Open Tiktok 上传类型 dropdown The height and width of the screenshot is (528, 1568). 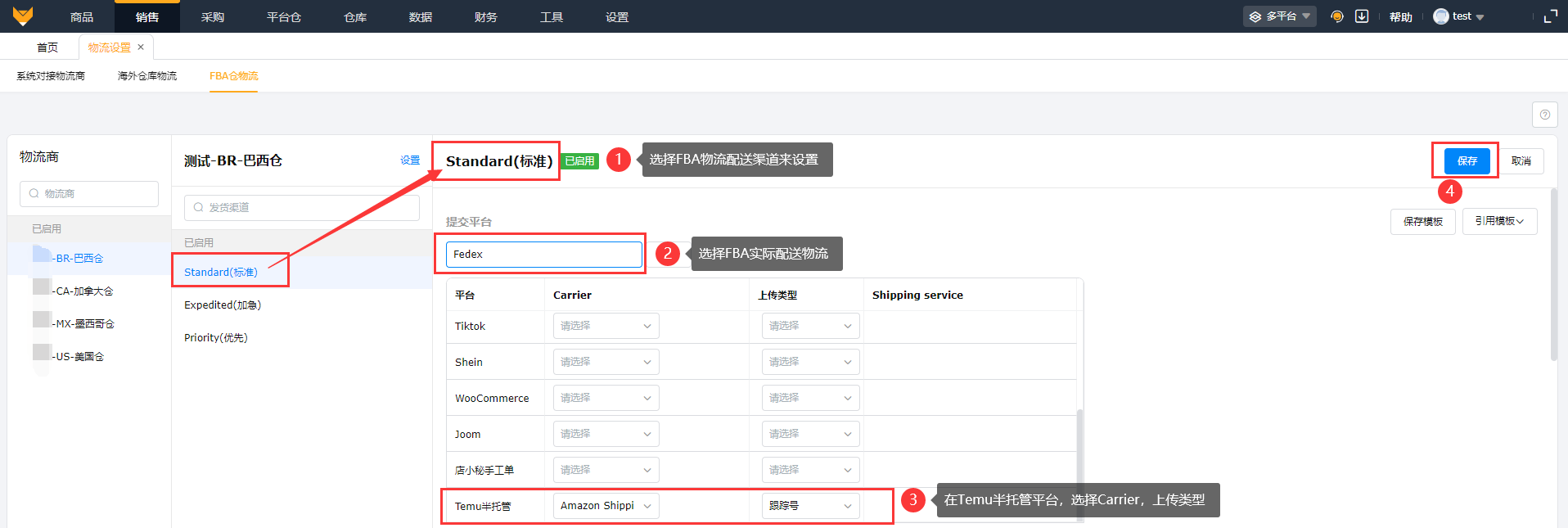click(811, 326)
